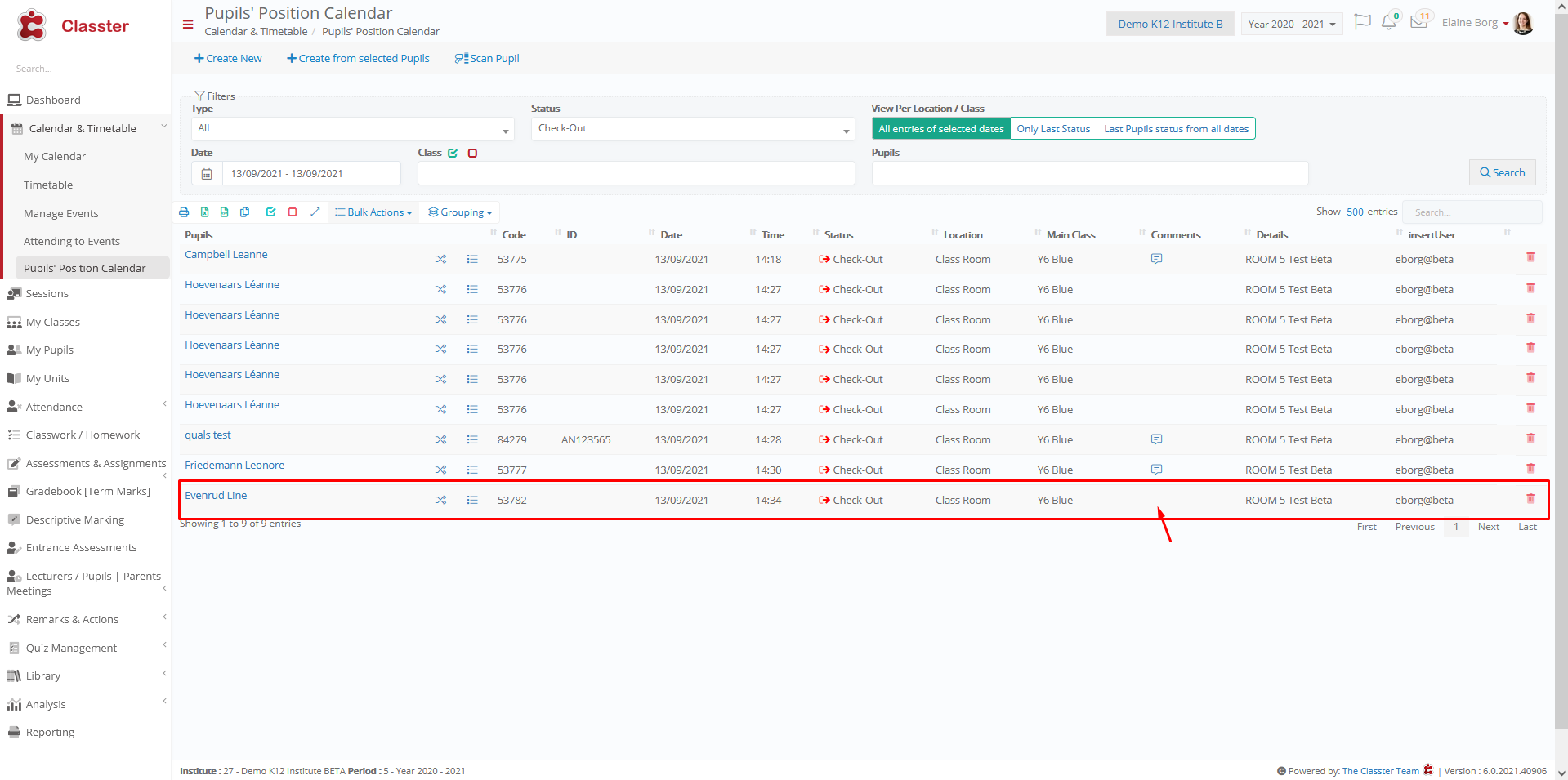Open Campbell Leanne pupil link

coord(226,255)
